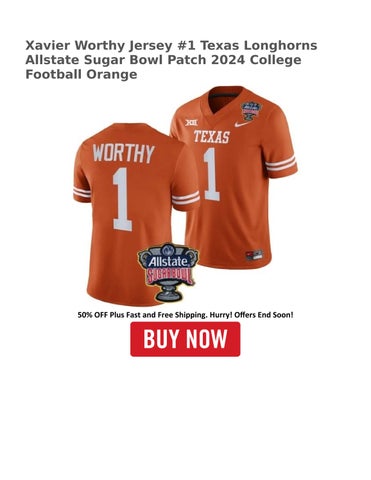This screenshot has width=371, height=480.
Task: Click the trophy base of Sugar Bowl logo
Action: click(169, 293)
